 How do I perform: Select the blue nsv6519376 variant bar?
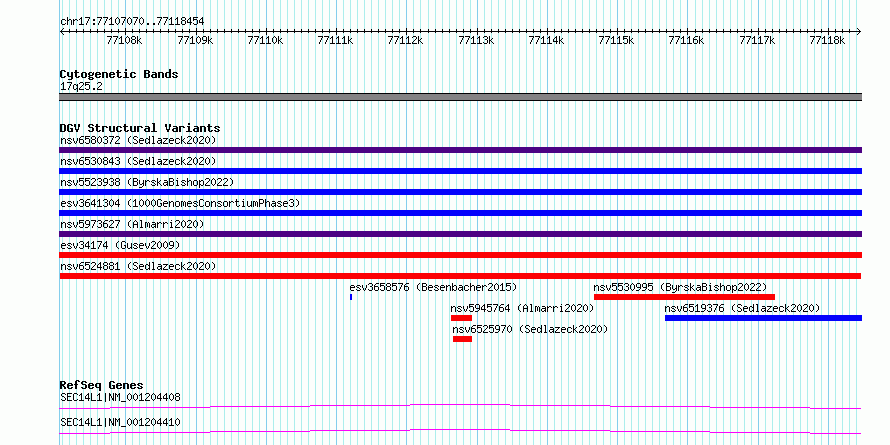click(763, 318)
